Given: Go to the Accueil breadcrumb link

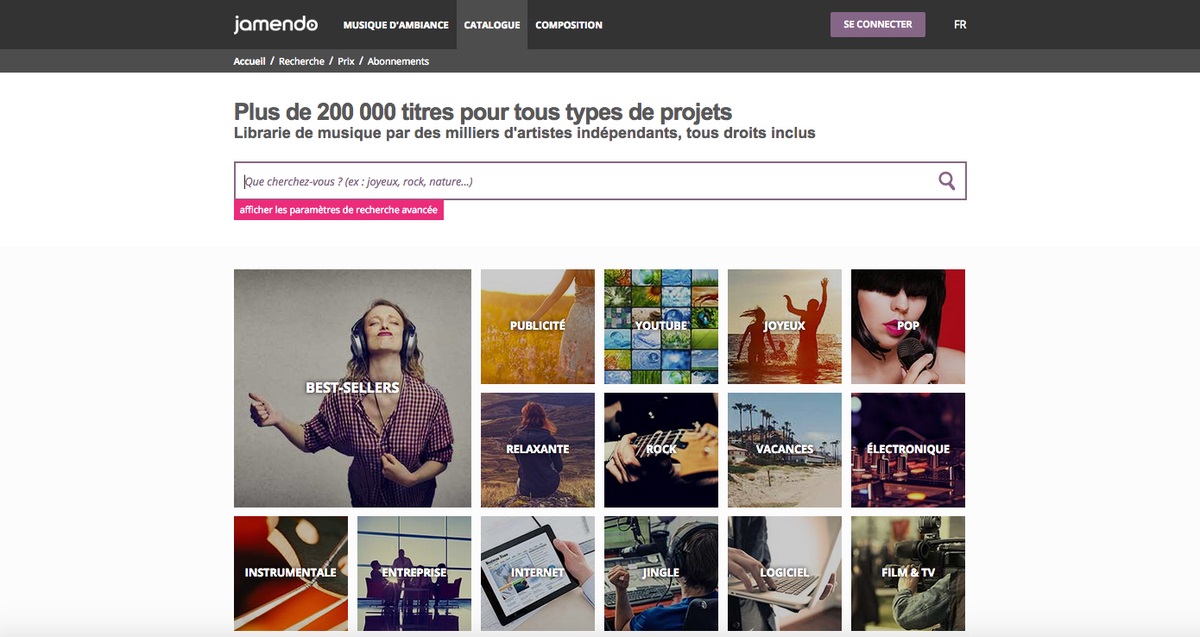Looking at the screenshot, I should (250, 61).
